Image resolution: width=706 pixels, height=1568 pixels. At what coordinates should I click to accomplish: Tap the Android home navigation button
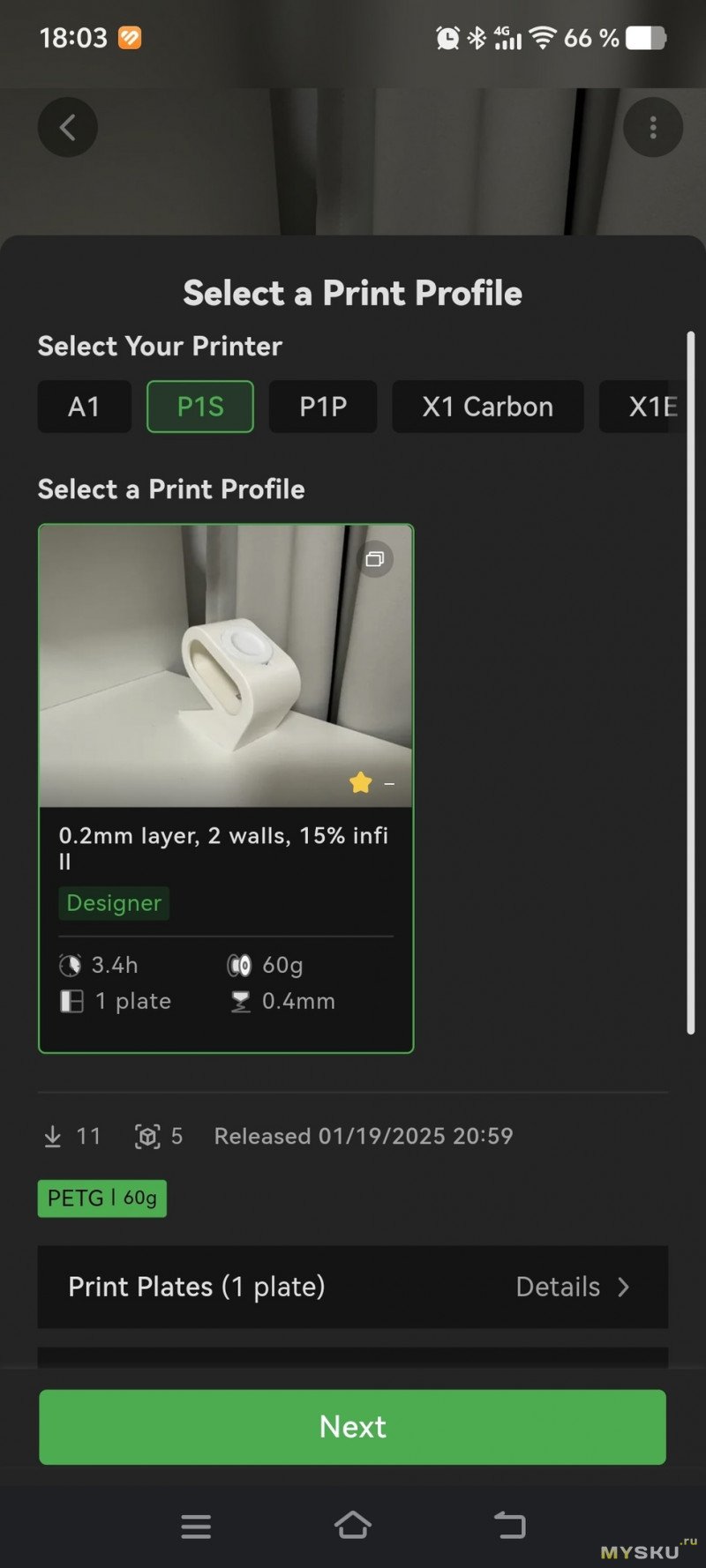352,1525
